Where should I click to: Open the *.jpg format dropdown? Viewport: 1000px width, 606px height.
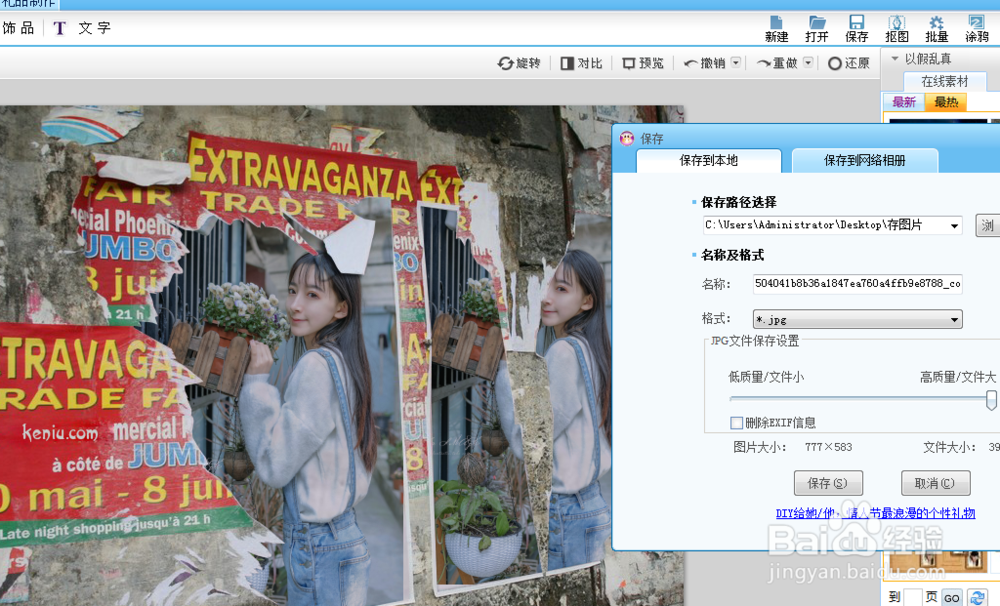[x=857, y=319]
